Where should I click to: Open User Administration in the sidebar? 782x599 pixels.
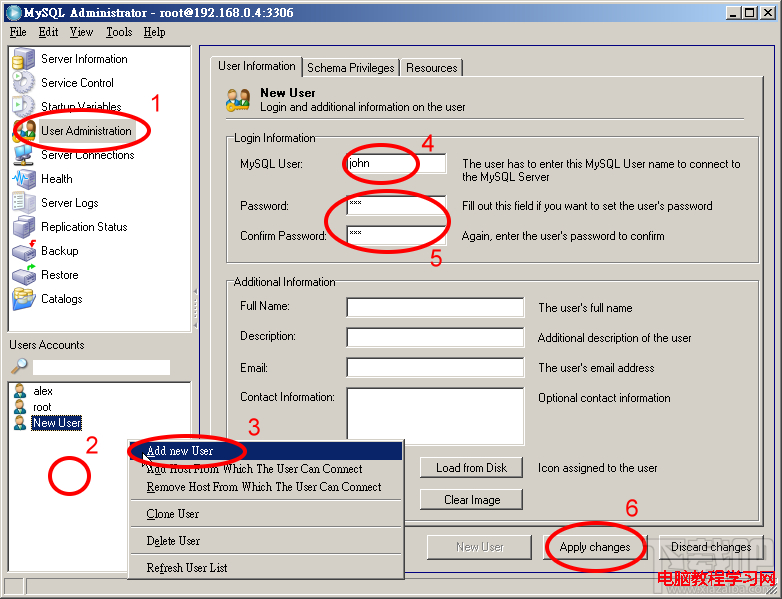[86, 131]
